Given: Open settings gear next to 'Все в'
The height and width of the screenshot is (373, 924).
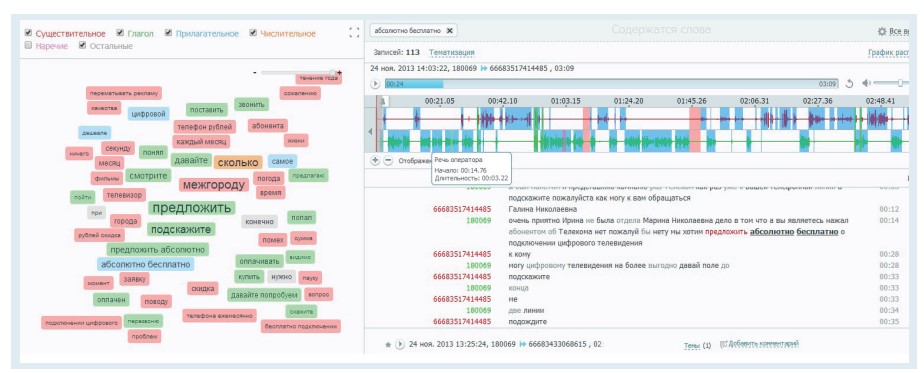Looking at the screenshot, I should pyautogui.click(x=882, y=31).
